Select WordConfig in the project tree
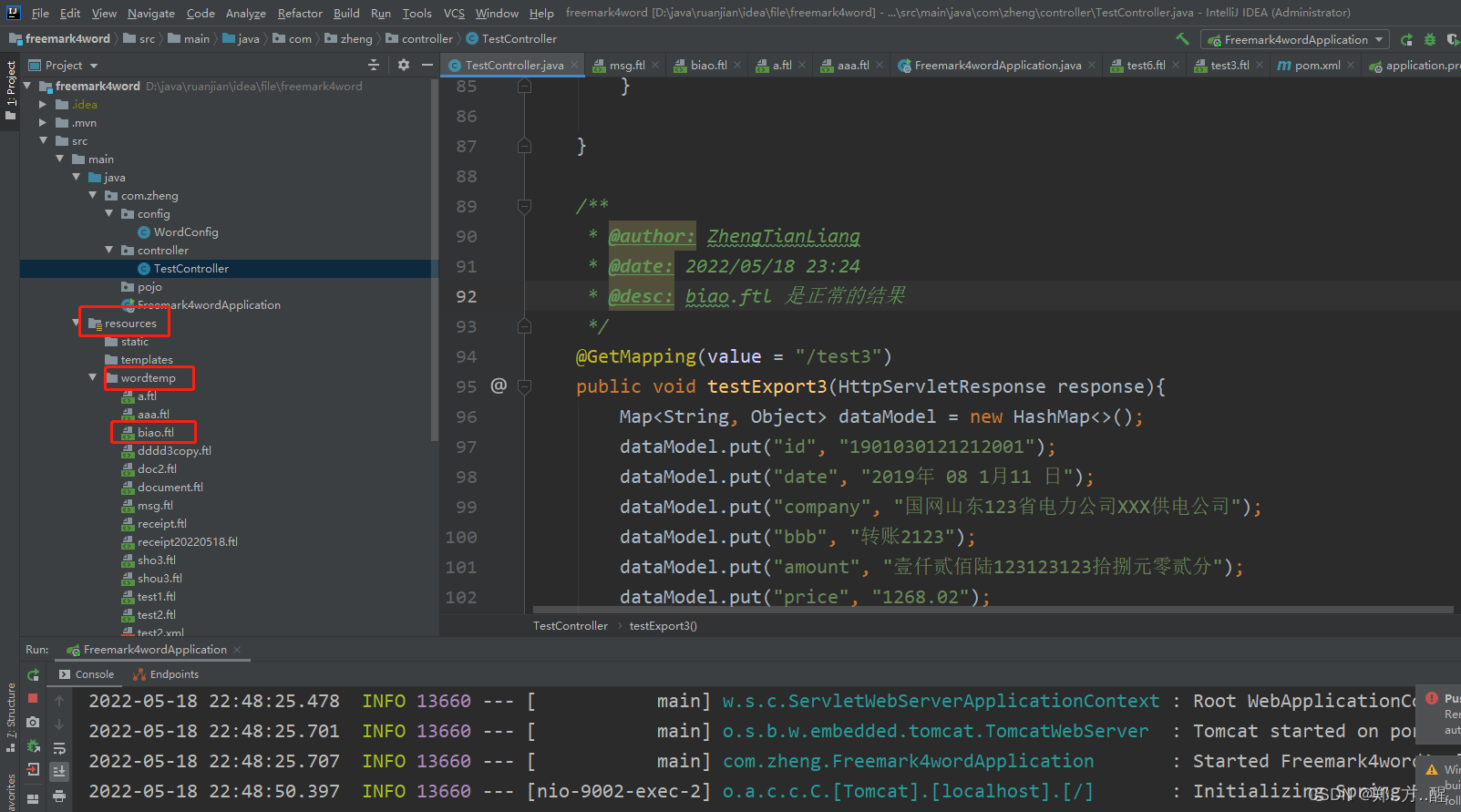The image size is (1461, 812). point(186,231)
